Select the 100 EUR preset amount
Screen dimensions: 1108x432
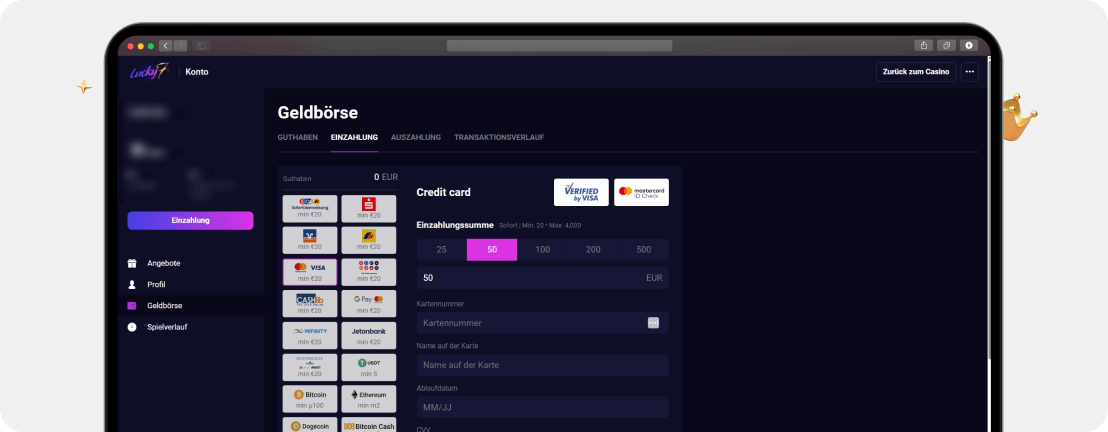click(542, 249)
